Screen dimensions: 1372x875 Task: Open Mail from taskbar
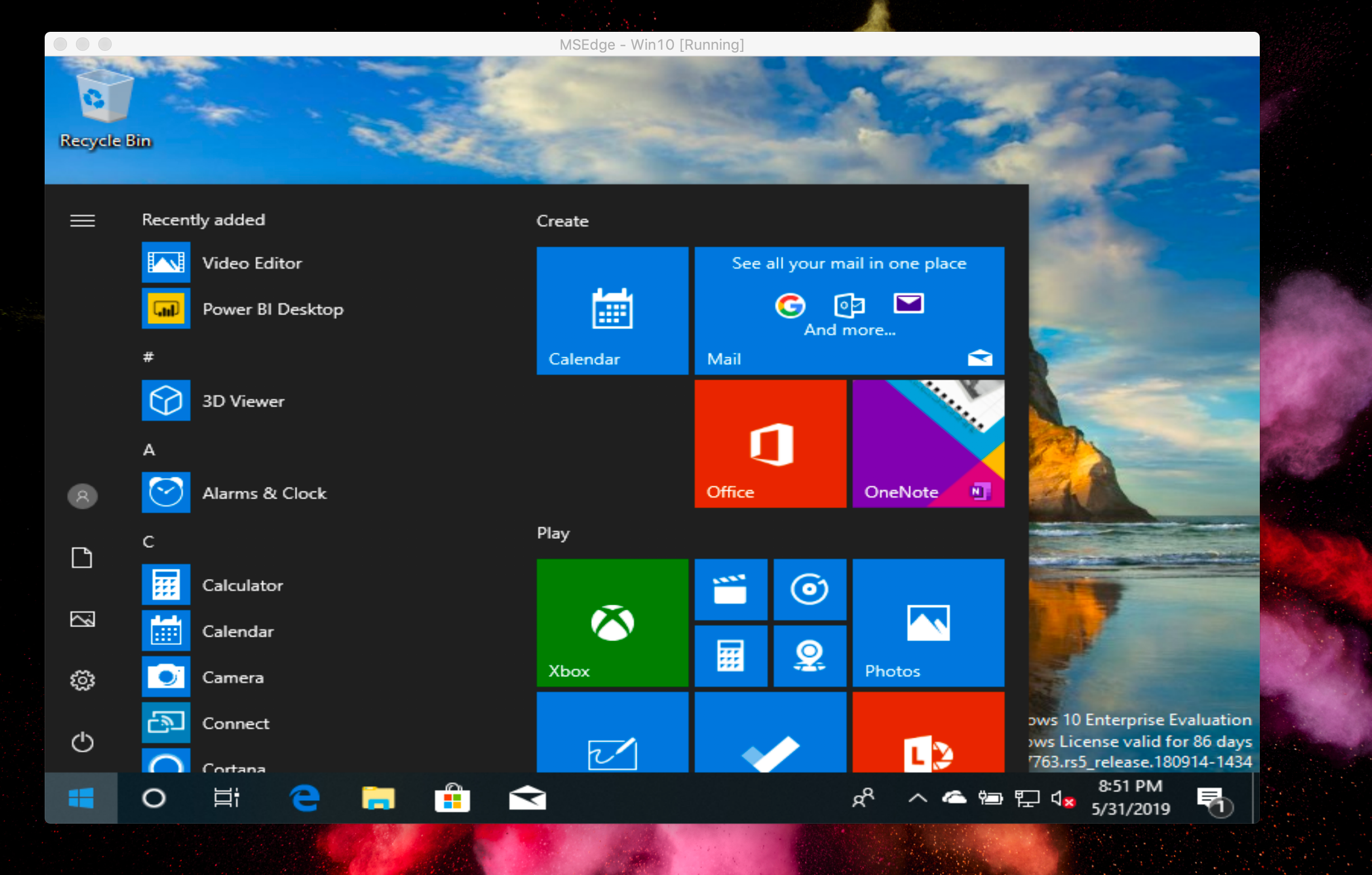click(x=527, y=798)
